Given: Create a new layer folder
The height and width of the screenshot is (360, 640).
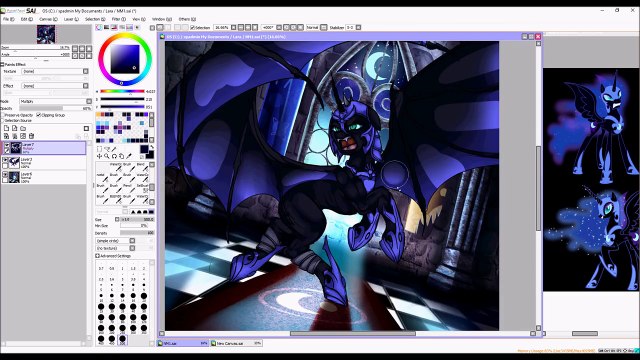Looking at the screenshot, I should point(23,128).
